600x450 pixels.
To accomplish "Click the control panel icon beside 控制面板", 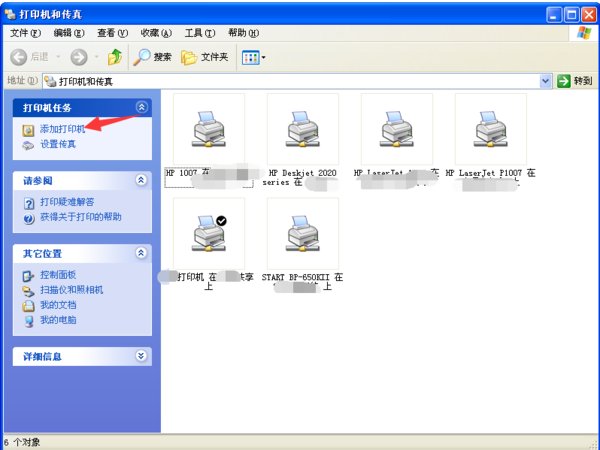I will tap(28, 276).
